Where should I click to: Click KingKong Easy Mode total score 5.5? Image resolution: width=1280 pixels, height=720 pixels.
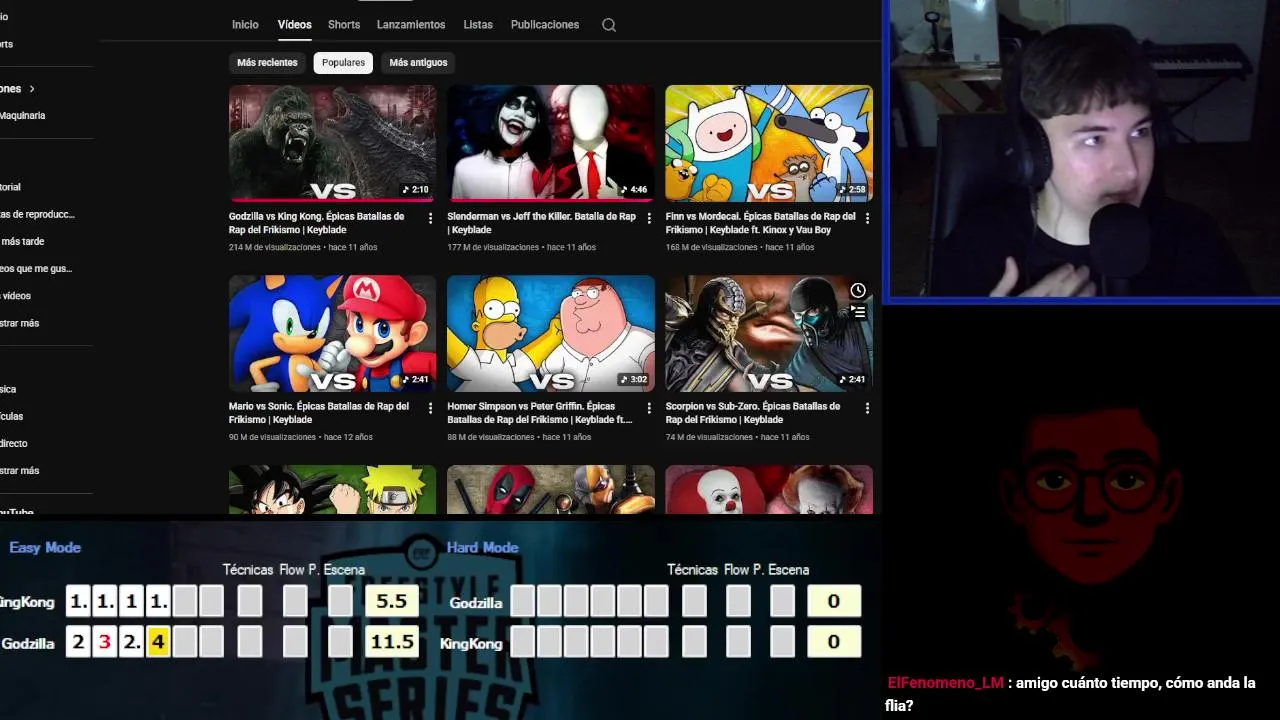392,601
